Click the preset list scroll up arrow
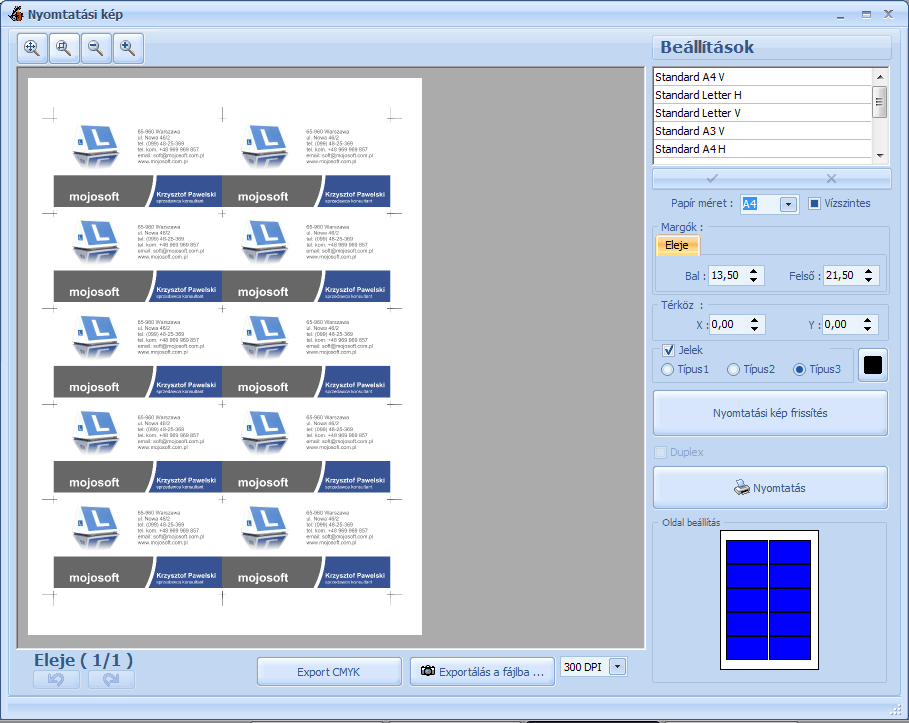909x723 pixels. pyautogui.click(x=880, y=77)
